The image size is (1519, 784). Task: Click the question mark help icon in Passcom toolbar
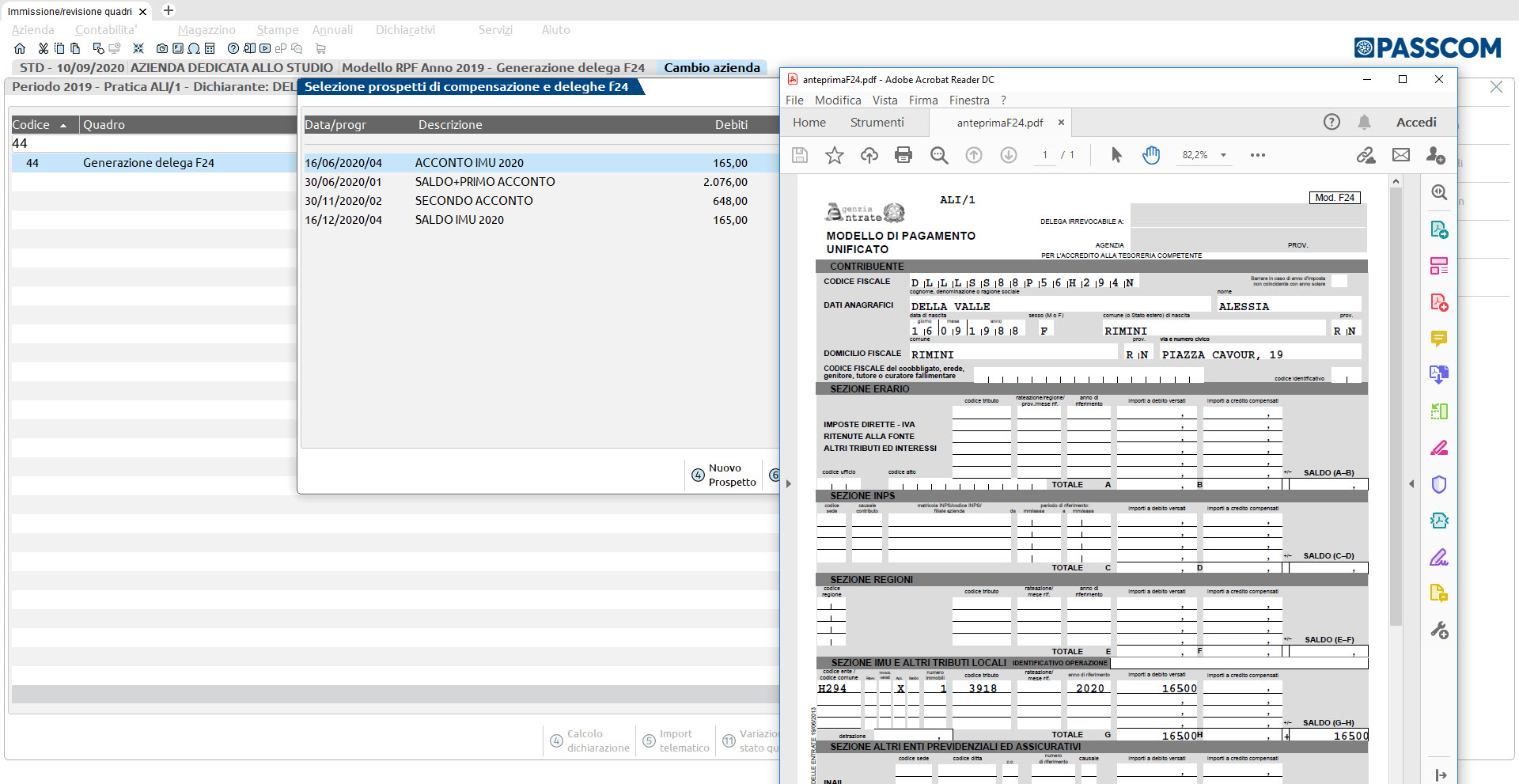(x=233, y=48)
